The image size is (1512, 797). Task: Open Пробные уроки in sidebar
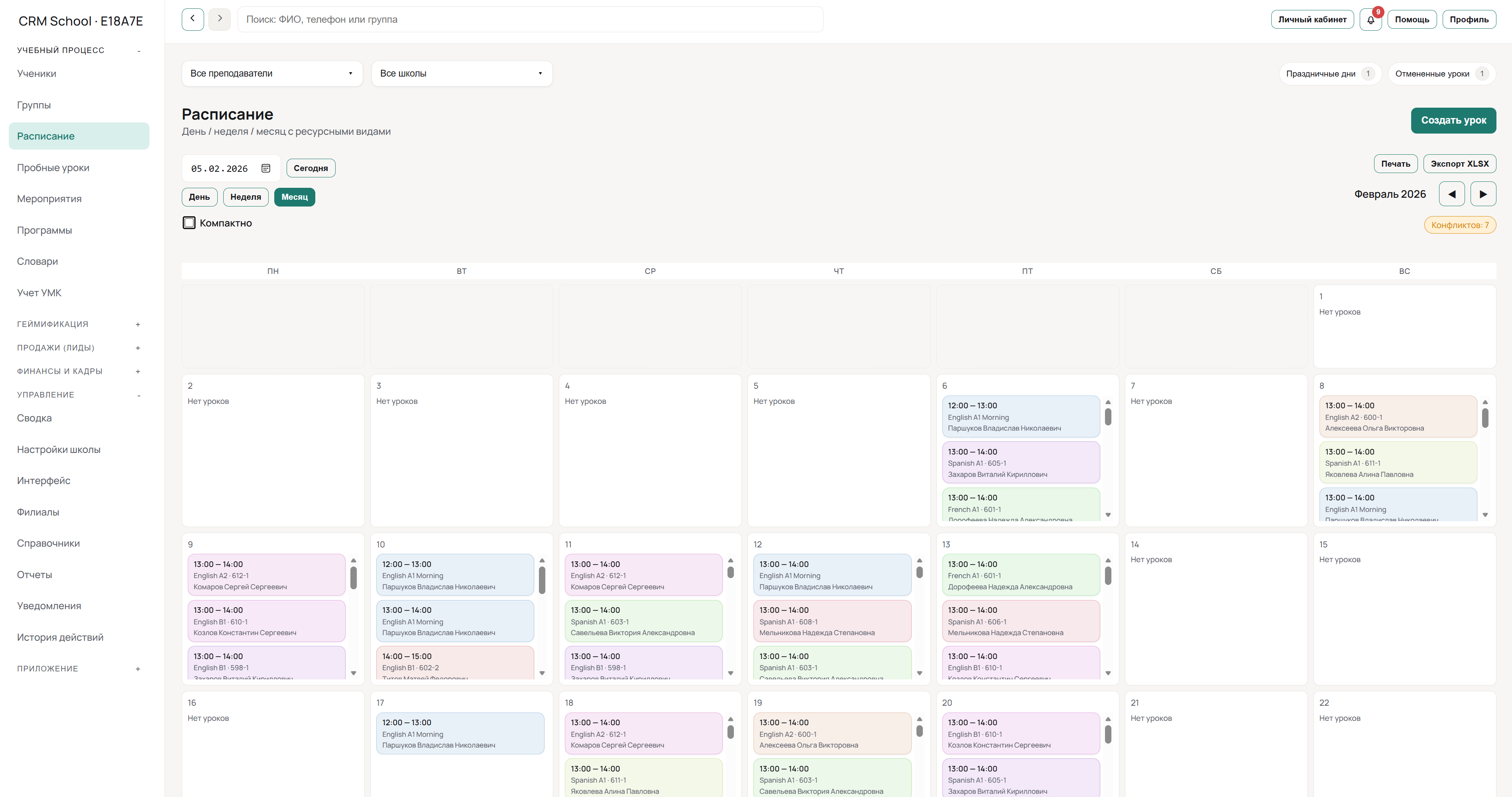(x=53, y=168)
